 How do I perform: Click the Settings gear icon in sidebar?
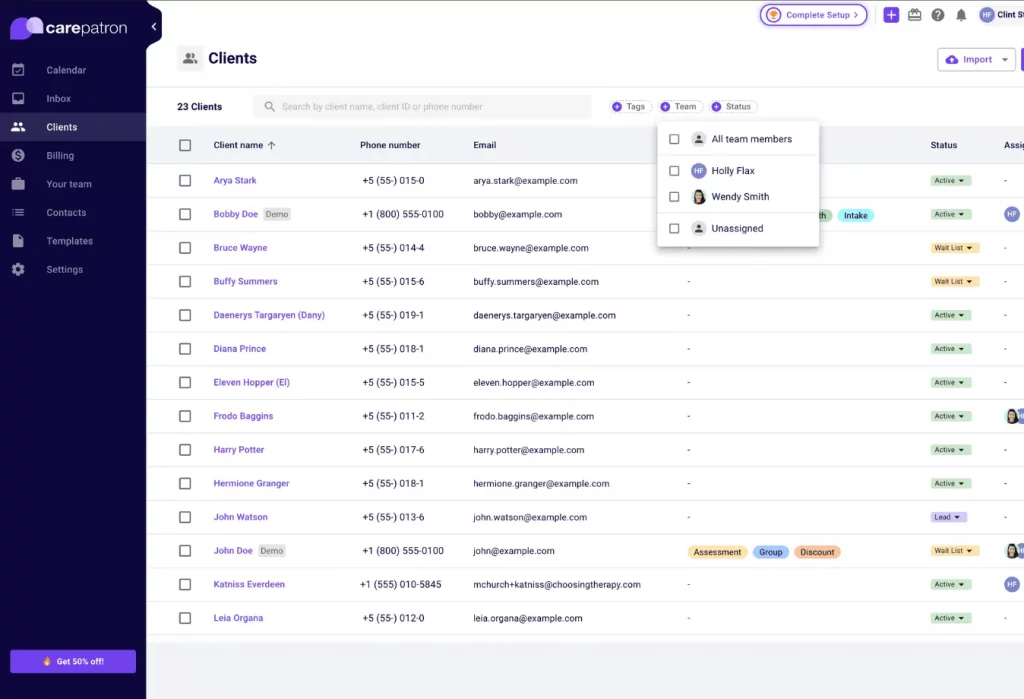coord(18,270)
